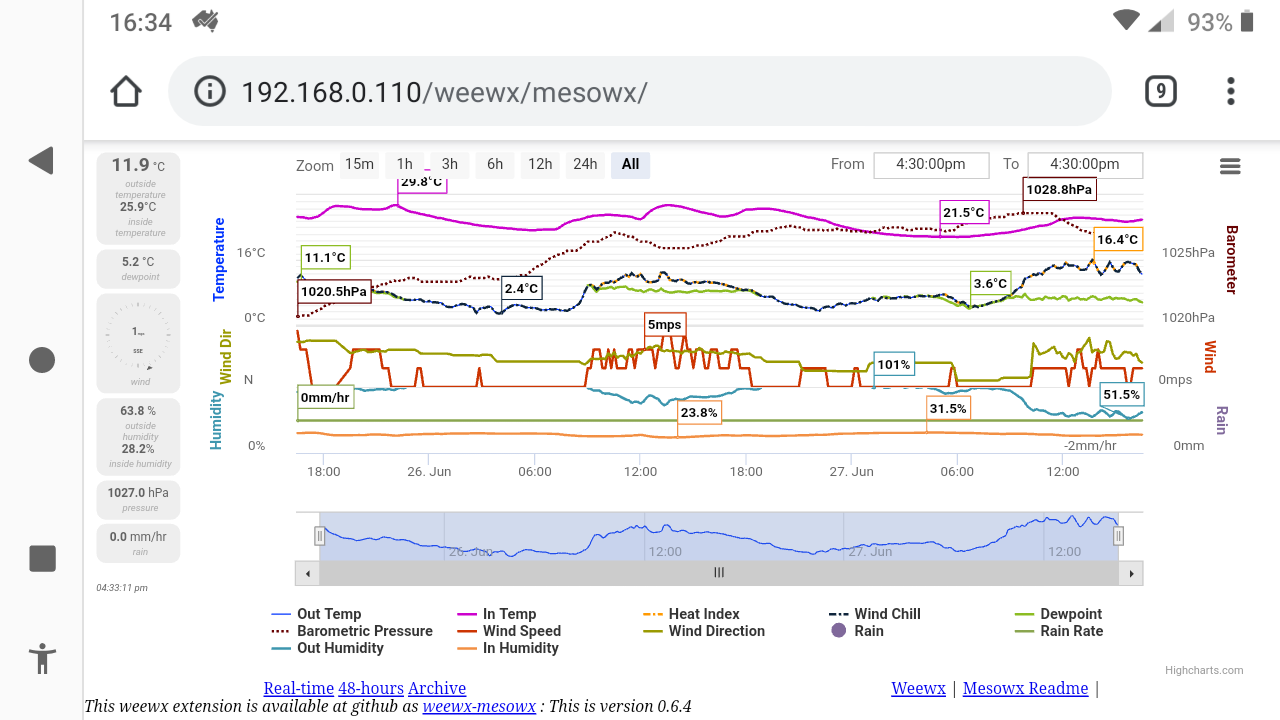Click the outside temperature 11.9 °C panel
Image resolution: width=1280 pixels, height=720 pixels.
[139, 198]
